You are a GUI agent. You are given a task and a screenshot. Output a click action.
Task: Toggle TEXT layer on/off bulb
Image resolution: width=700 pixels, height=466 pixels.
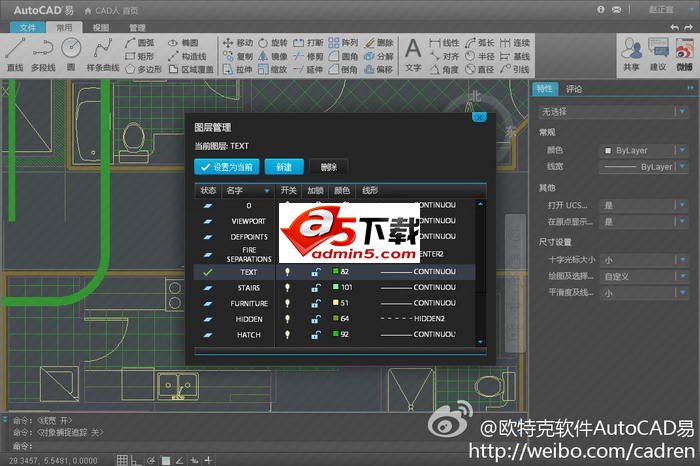[x=288, y=271]
